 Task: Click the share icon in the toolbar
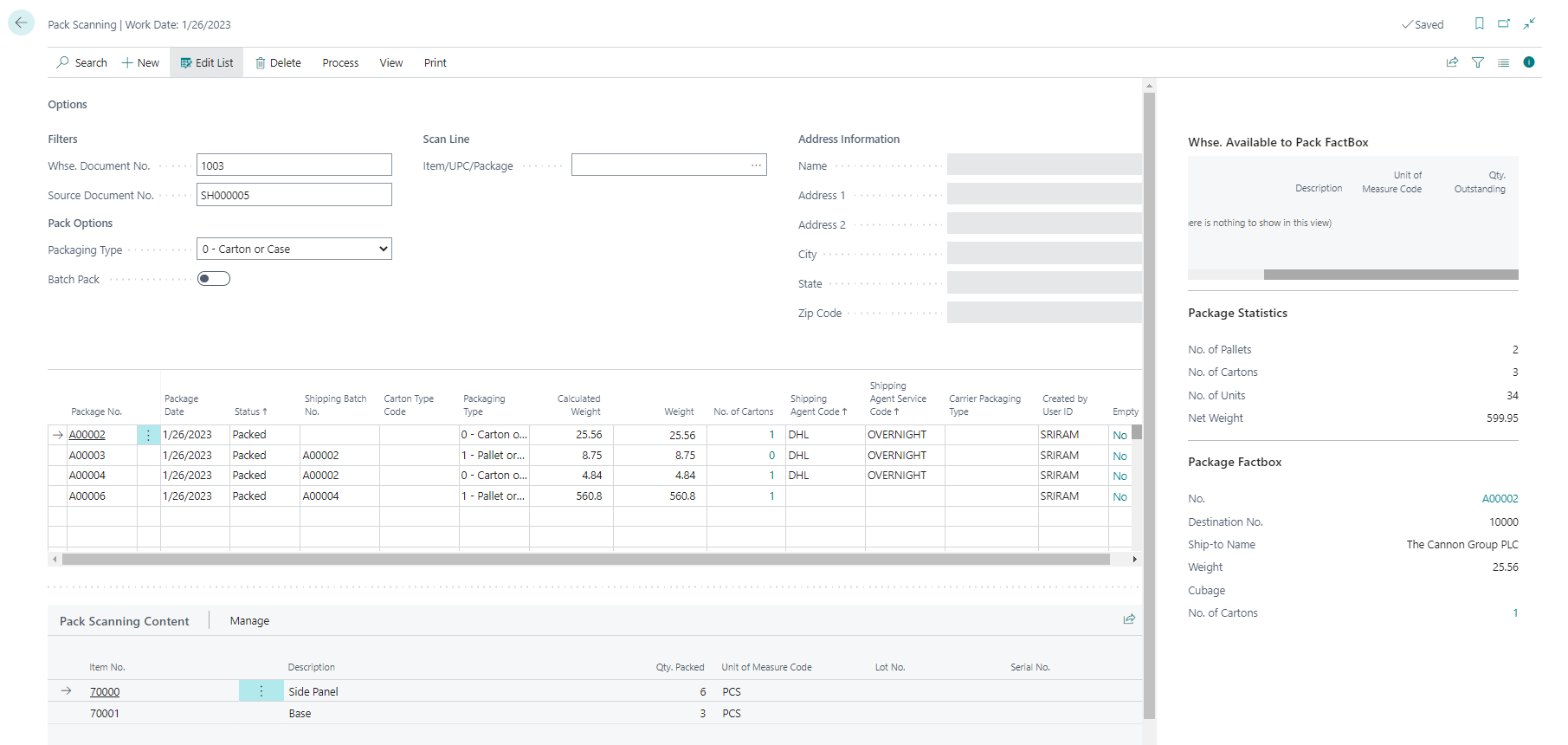(x=1452, y=62)
